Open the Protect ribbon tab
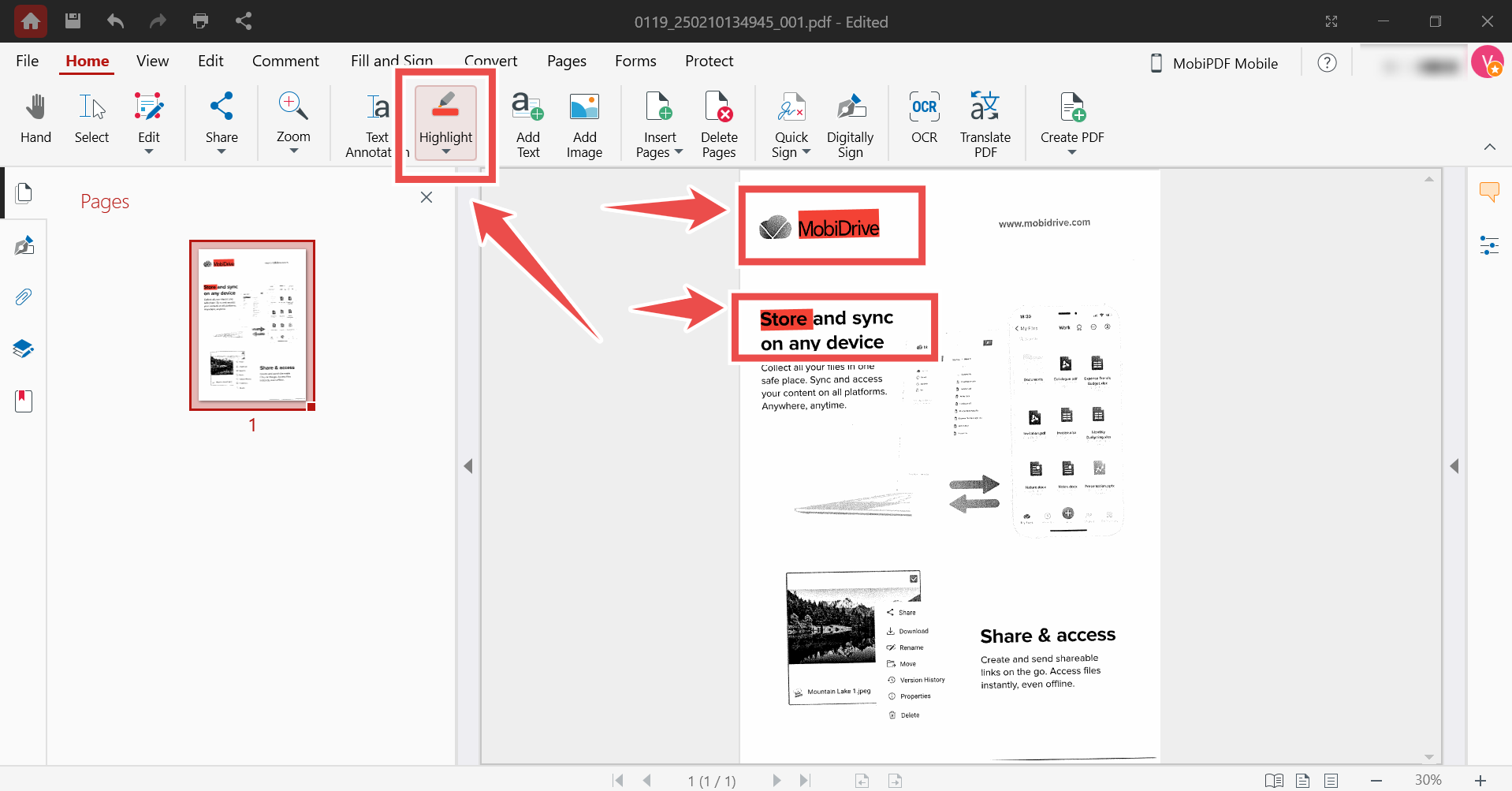Viewport: 1512px width, 791px height. tap(708, 61)
